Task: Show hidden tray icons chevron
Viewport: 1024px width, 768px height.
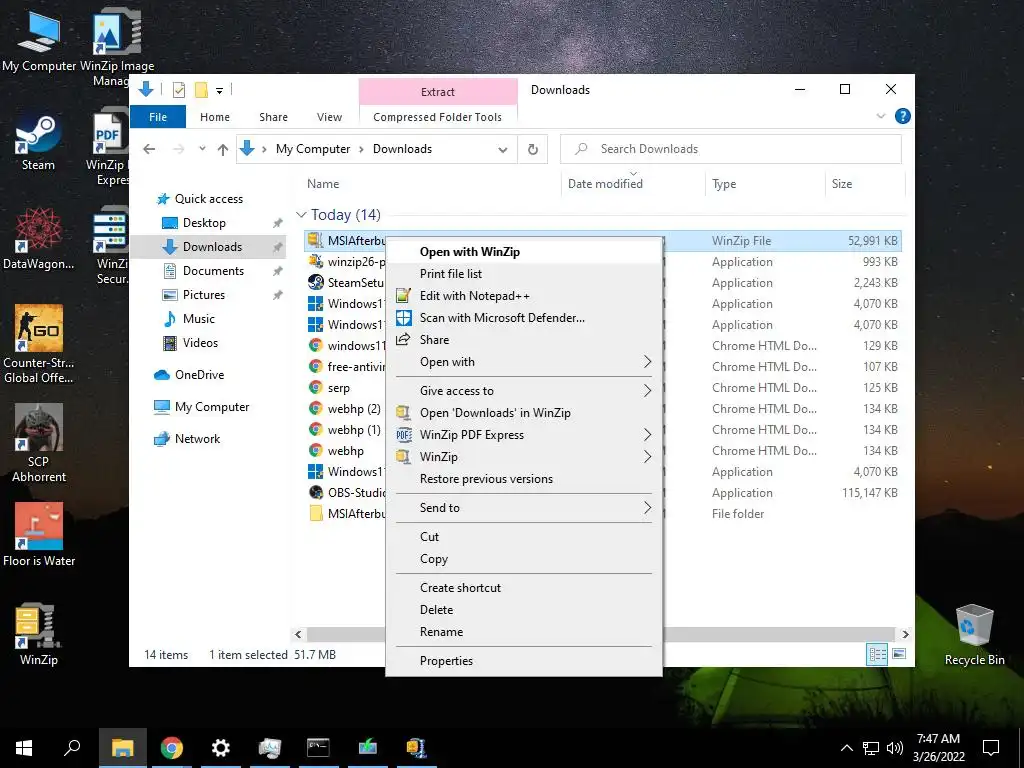Action: (x=846, y=748)
